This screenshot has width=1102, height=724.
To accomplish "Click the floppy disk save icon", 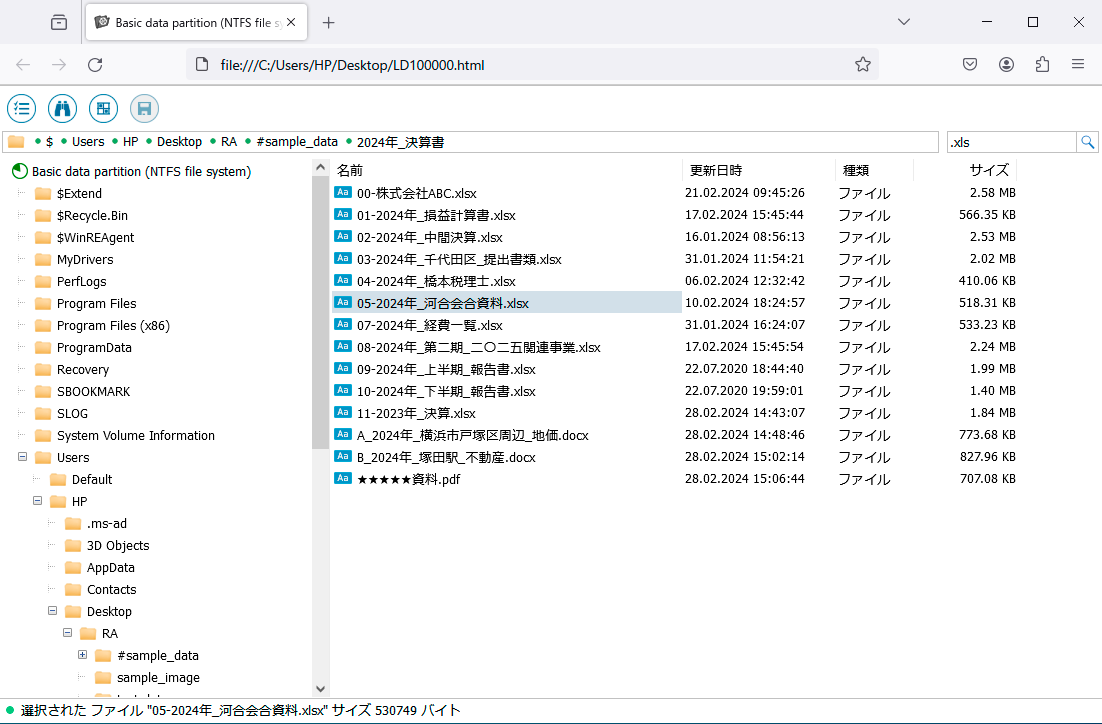I will point(144,109).
